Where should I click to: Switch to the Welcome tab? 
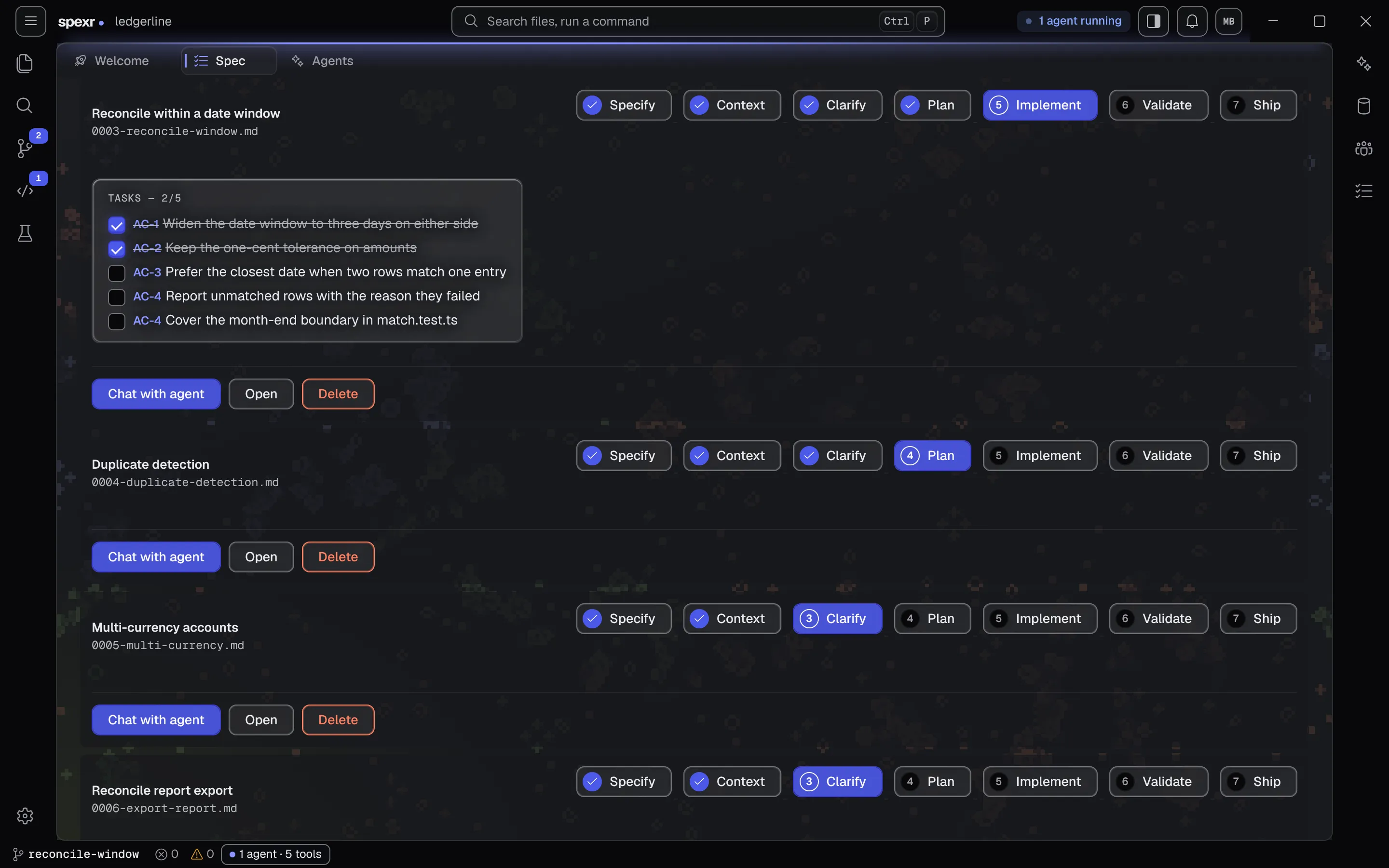point(112,61)
